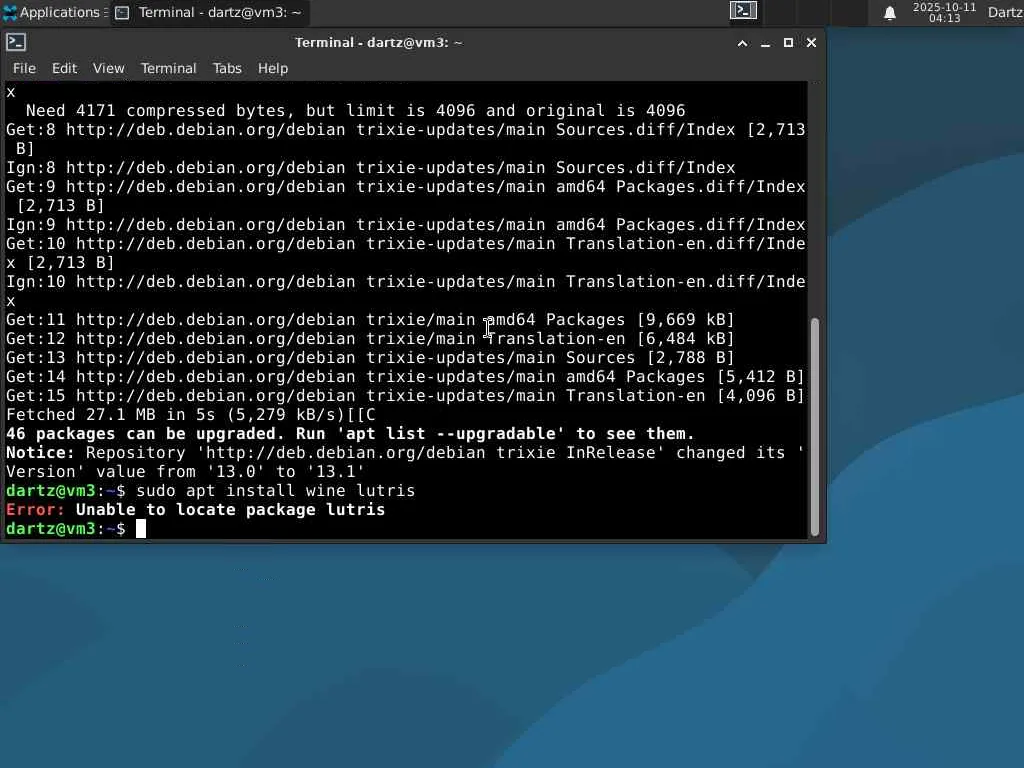Open the notification bell icon
The width and height of the screenshot is (1024, 768).
pos(889,13)
